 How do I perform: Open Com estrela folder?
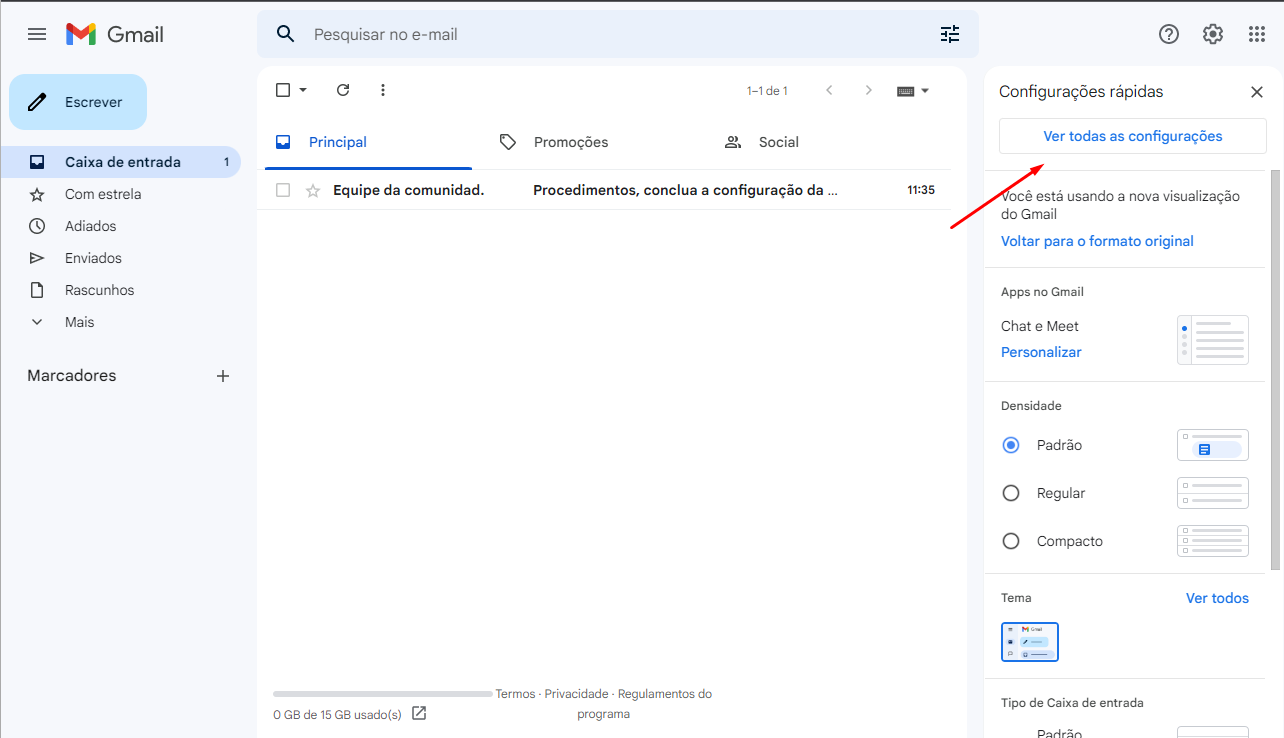coord(121,194)
